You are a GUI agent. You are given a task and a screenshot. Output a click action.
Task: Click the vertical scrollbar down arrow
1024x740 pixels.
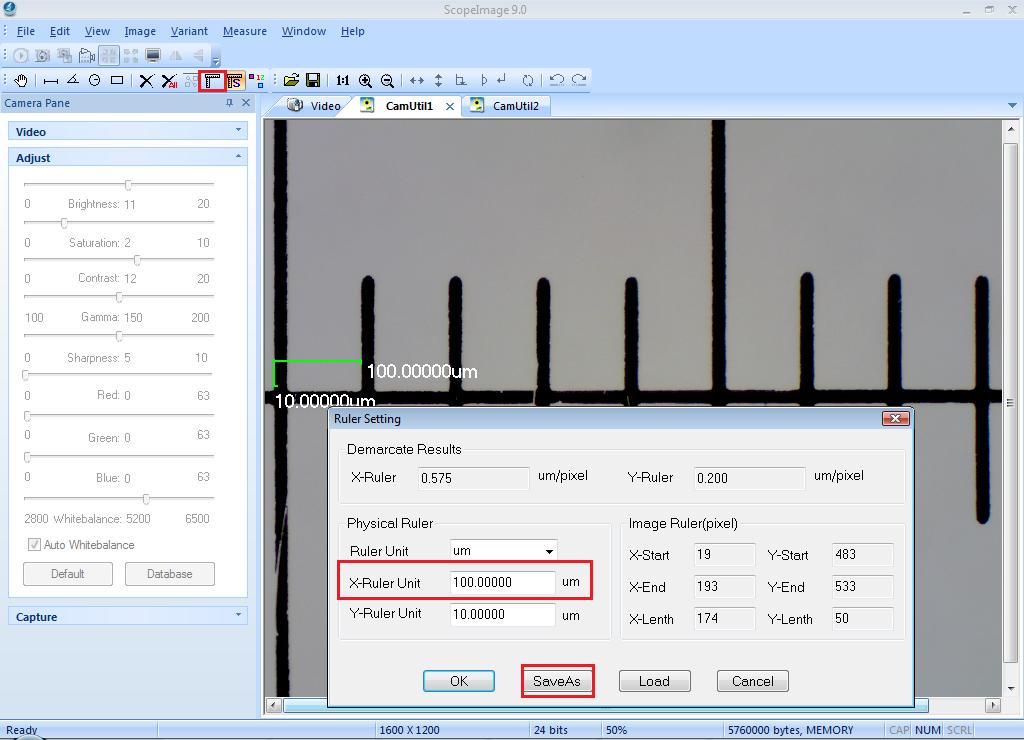point(1011,688)
